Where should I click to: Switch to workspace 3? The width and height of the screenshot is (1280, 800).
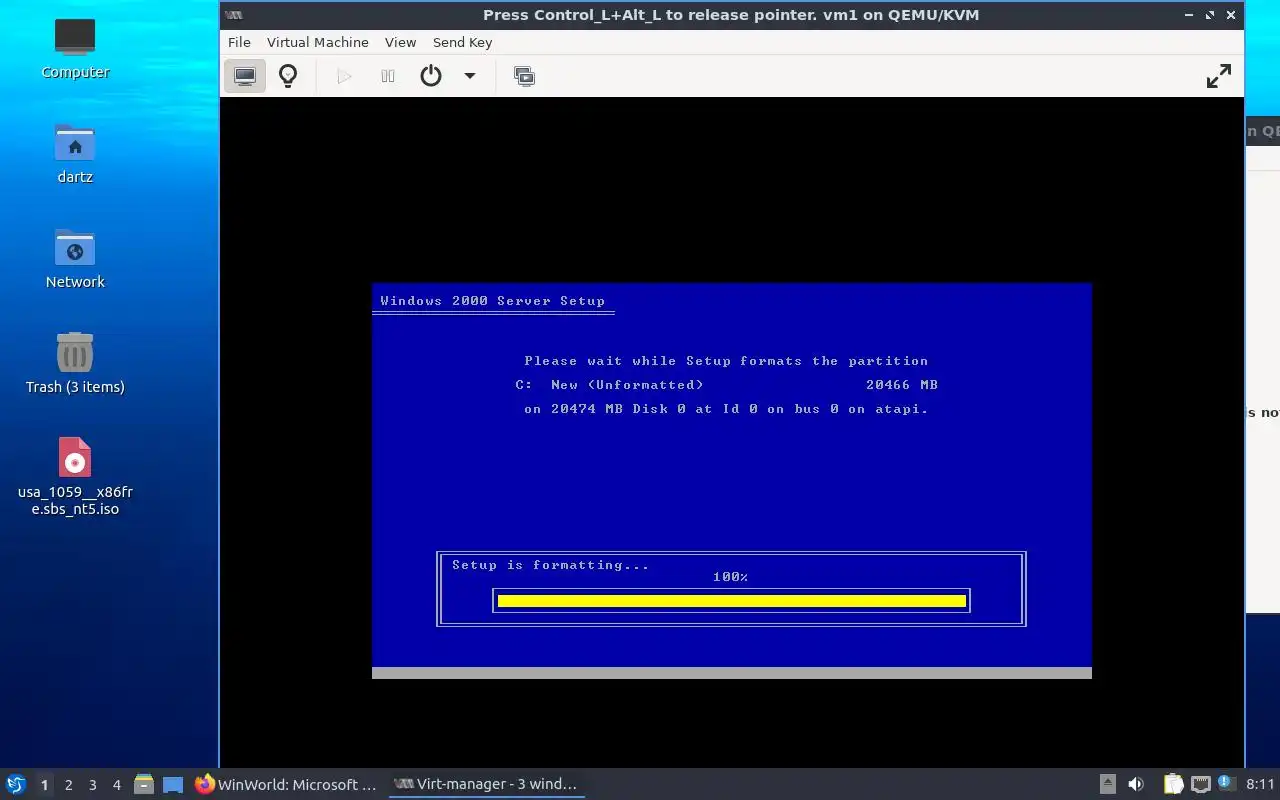click(92, 785)
